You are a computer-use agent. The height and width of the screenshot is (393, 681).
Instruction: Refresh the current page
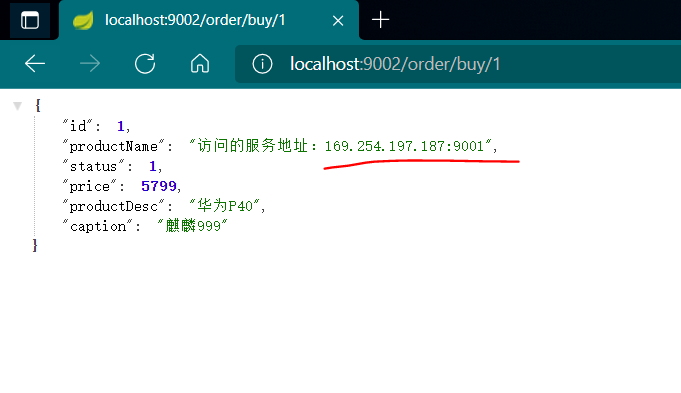[145, 64]
